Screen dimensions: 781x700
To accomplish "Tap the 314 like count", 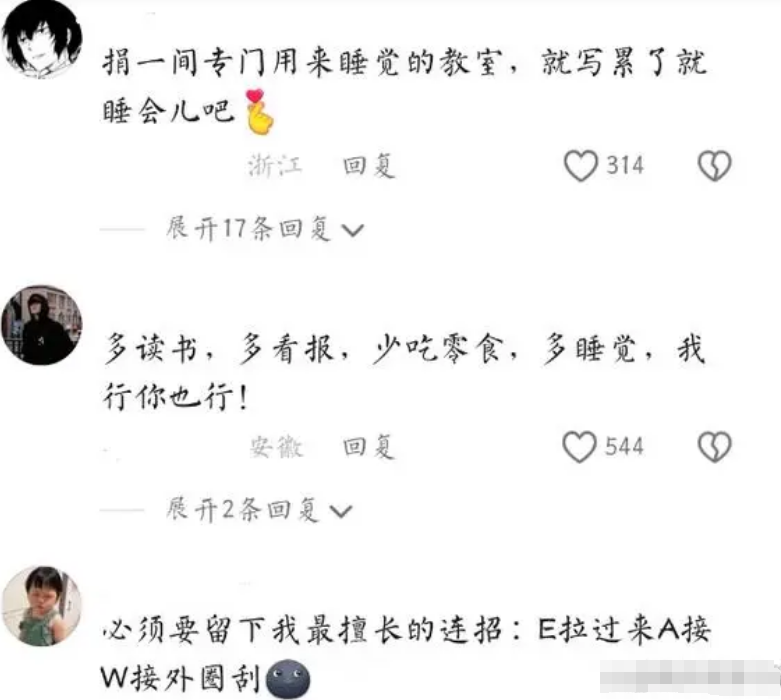I will click(625, 165).
